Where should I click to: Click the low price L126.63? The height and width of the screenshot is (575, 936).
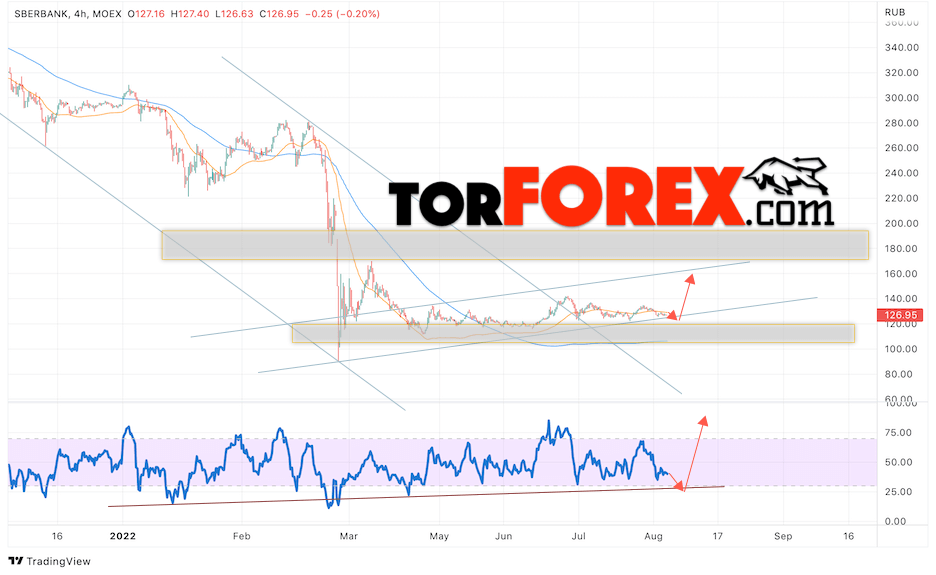click(235, 13)
